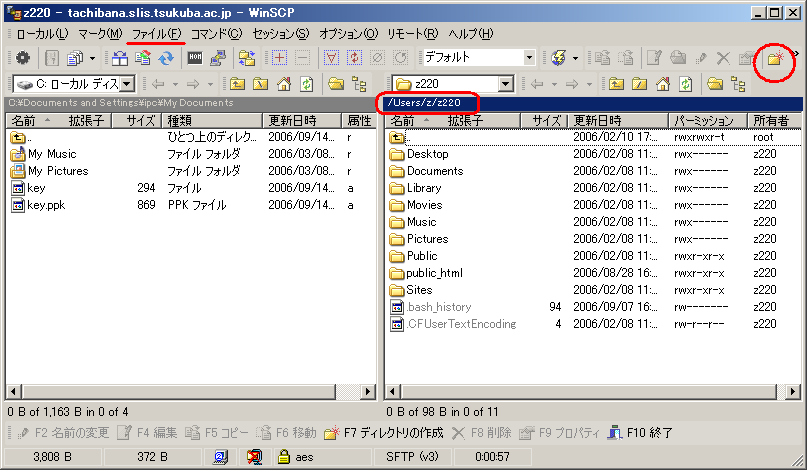Click the Invert Selection icon
807x470 pixels.
point(354,58)
